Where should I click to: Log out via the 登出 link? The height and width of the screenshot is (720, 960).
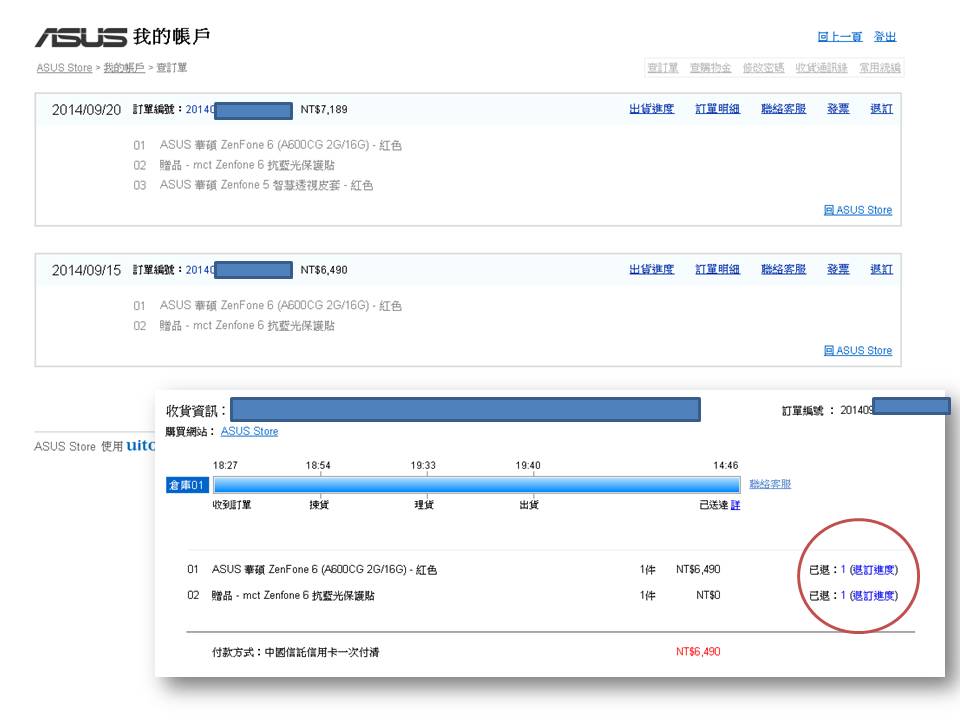tap(885, 37)
